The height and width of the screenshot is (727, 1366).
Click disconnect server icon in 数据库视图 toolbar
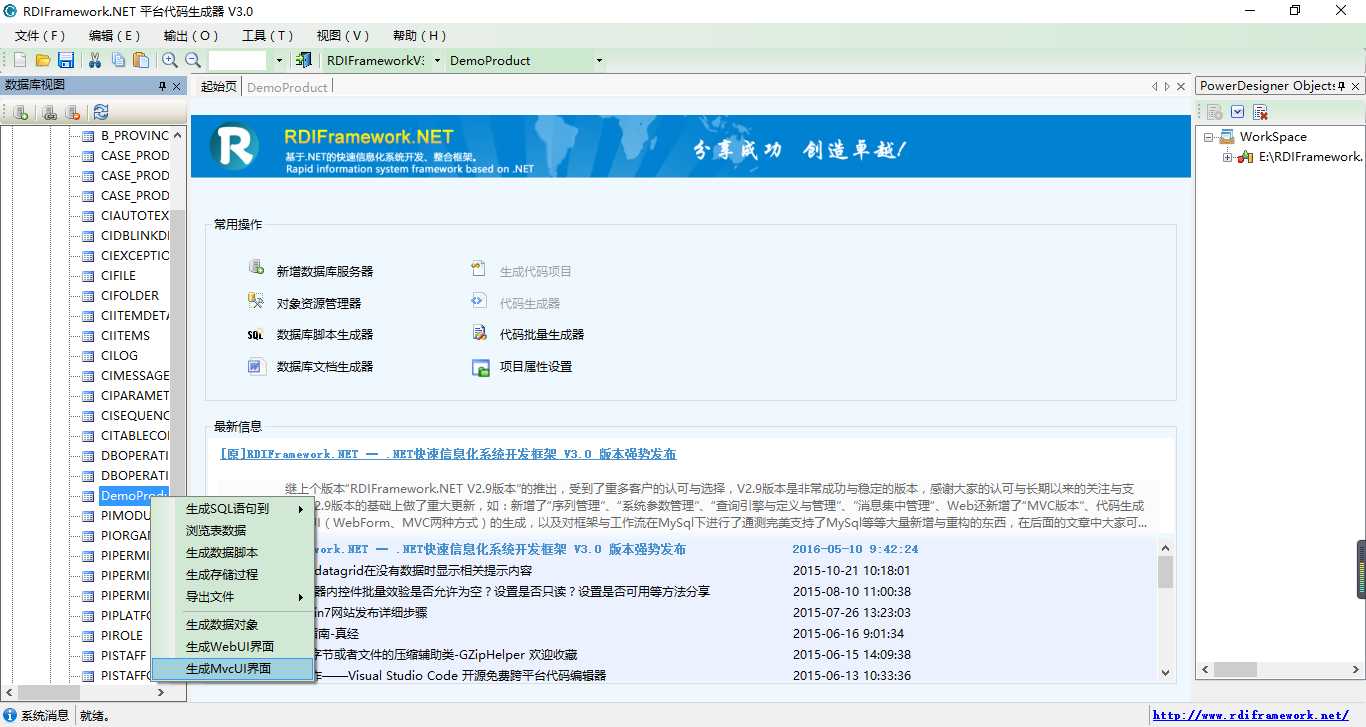(x=73, y=112)
